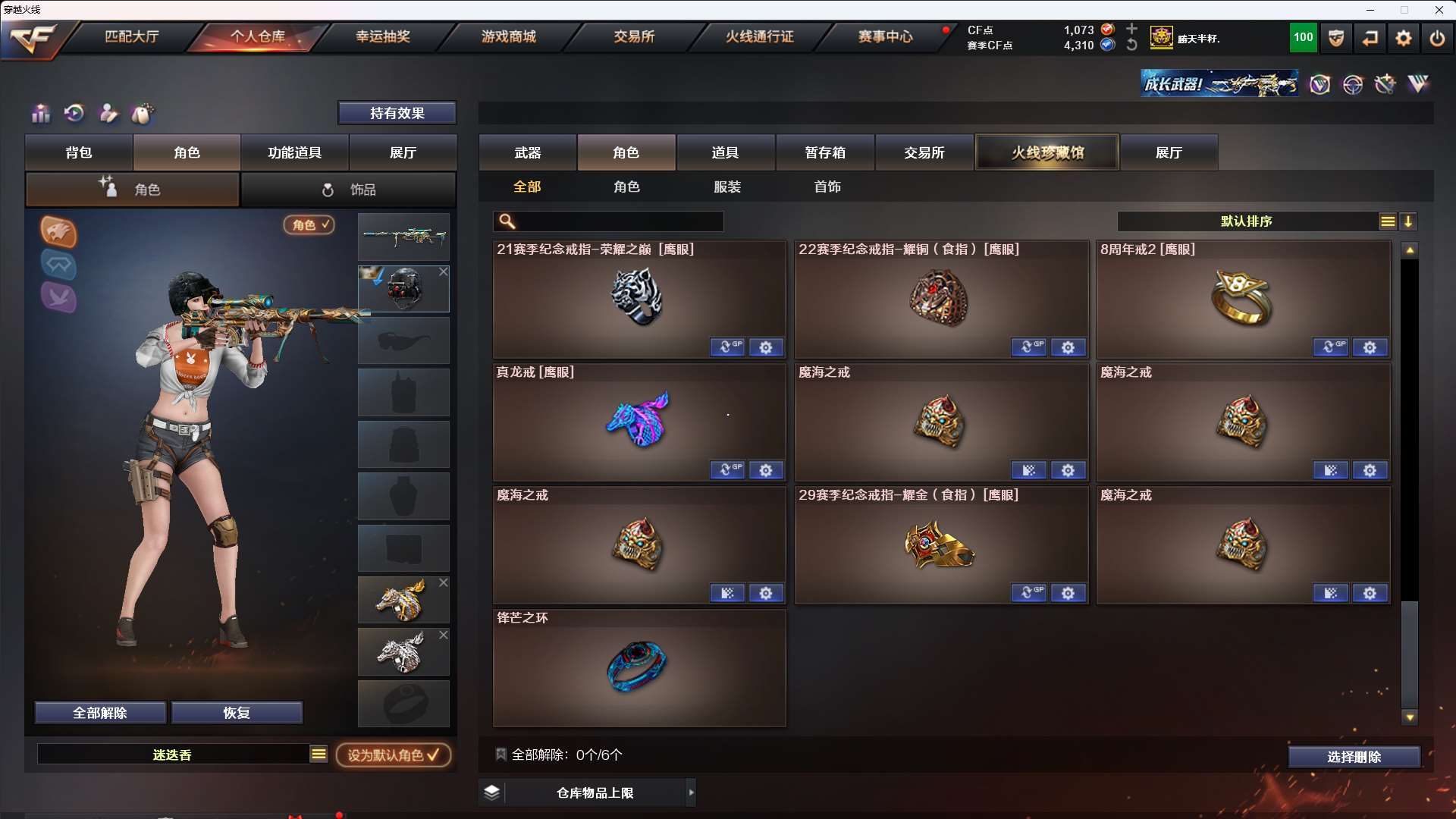The image size is (1456, 819).
Task: Click the inventory scrollbar down arrow
Action: tap(1410, 717)
